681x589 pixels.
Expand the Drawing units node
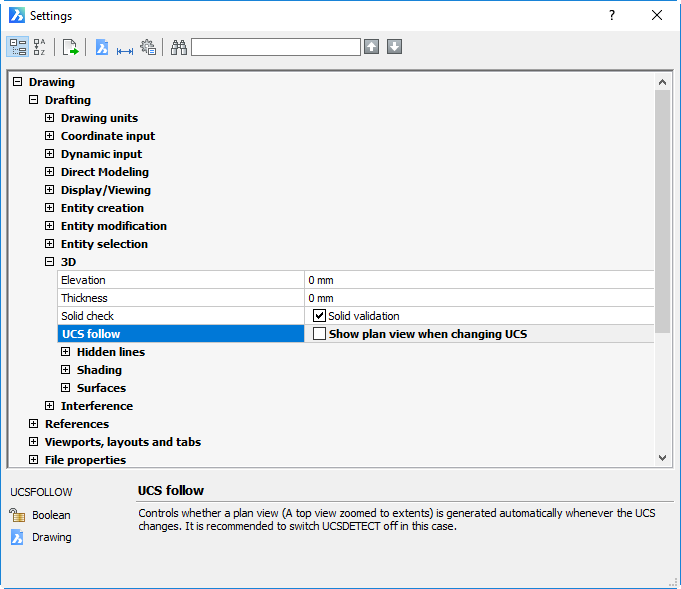coord(50,118)
